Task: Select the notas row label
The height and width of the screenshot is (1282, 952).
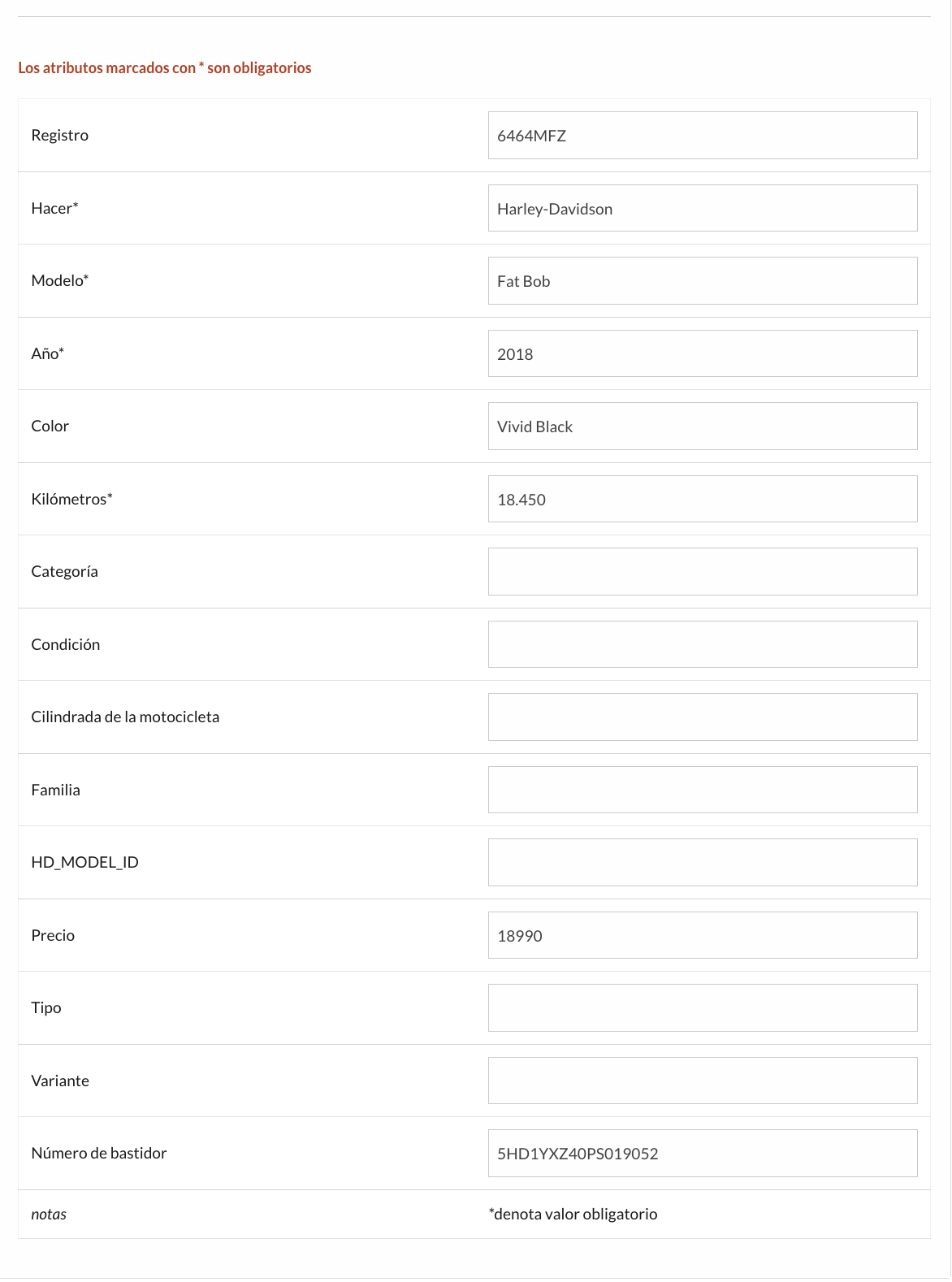Action: click(49, 1214)
